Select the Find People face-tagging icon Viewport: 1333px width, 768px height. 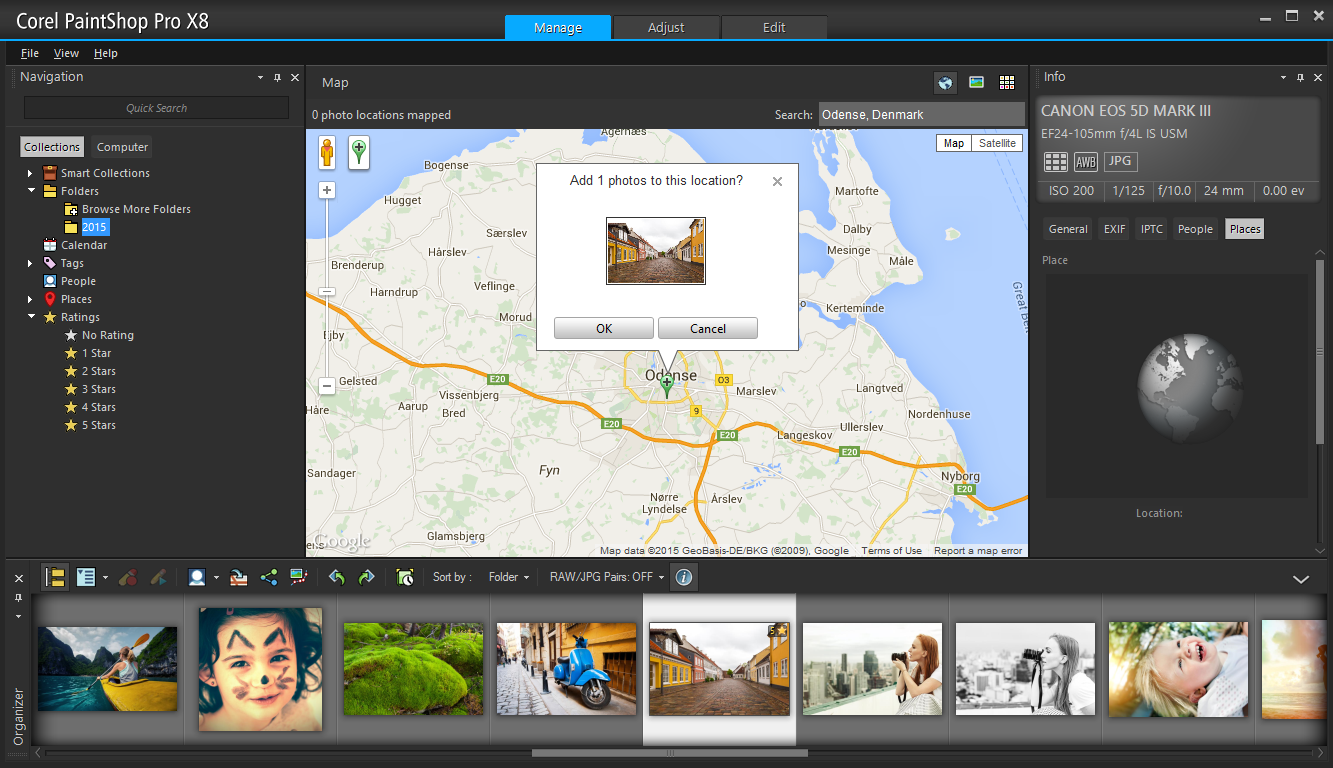(x=196, y=577)
